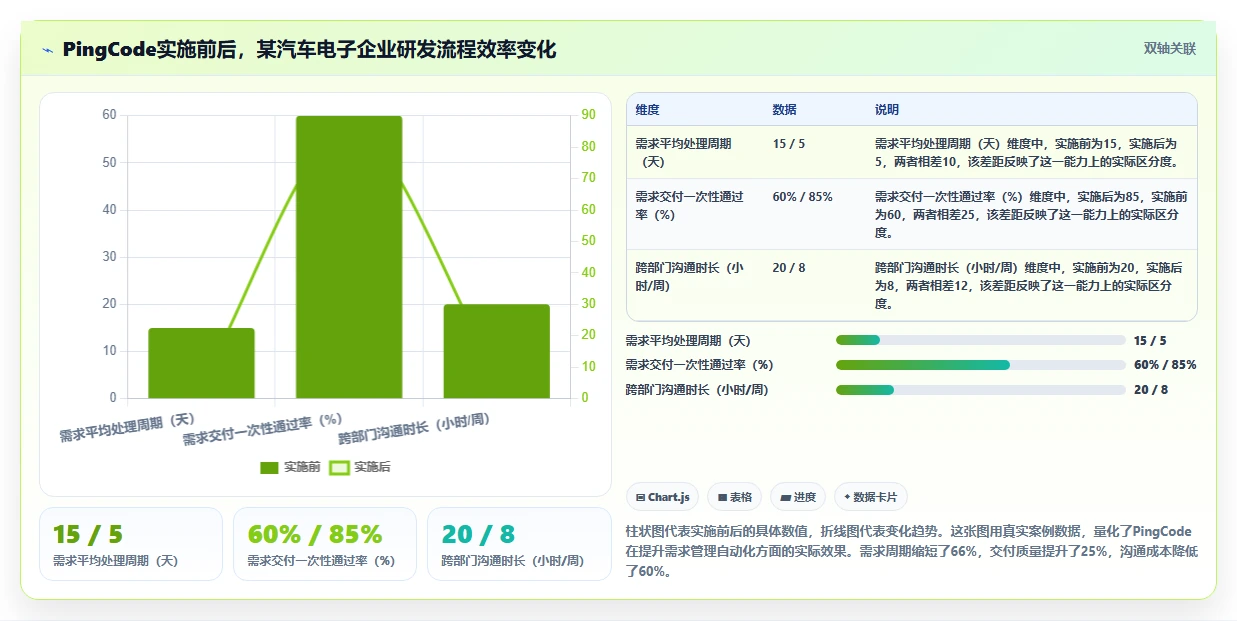Image resolution: width=1237 pixels, height=621 pixels.
Task: Click the description paragraph starting 柱状图代表
Action: point(911,551)
